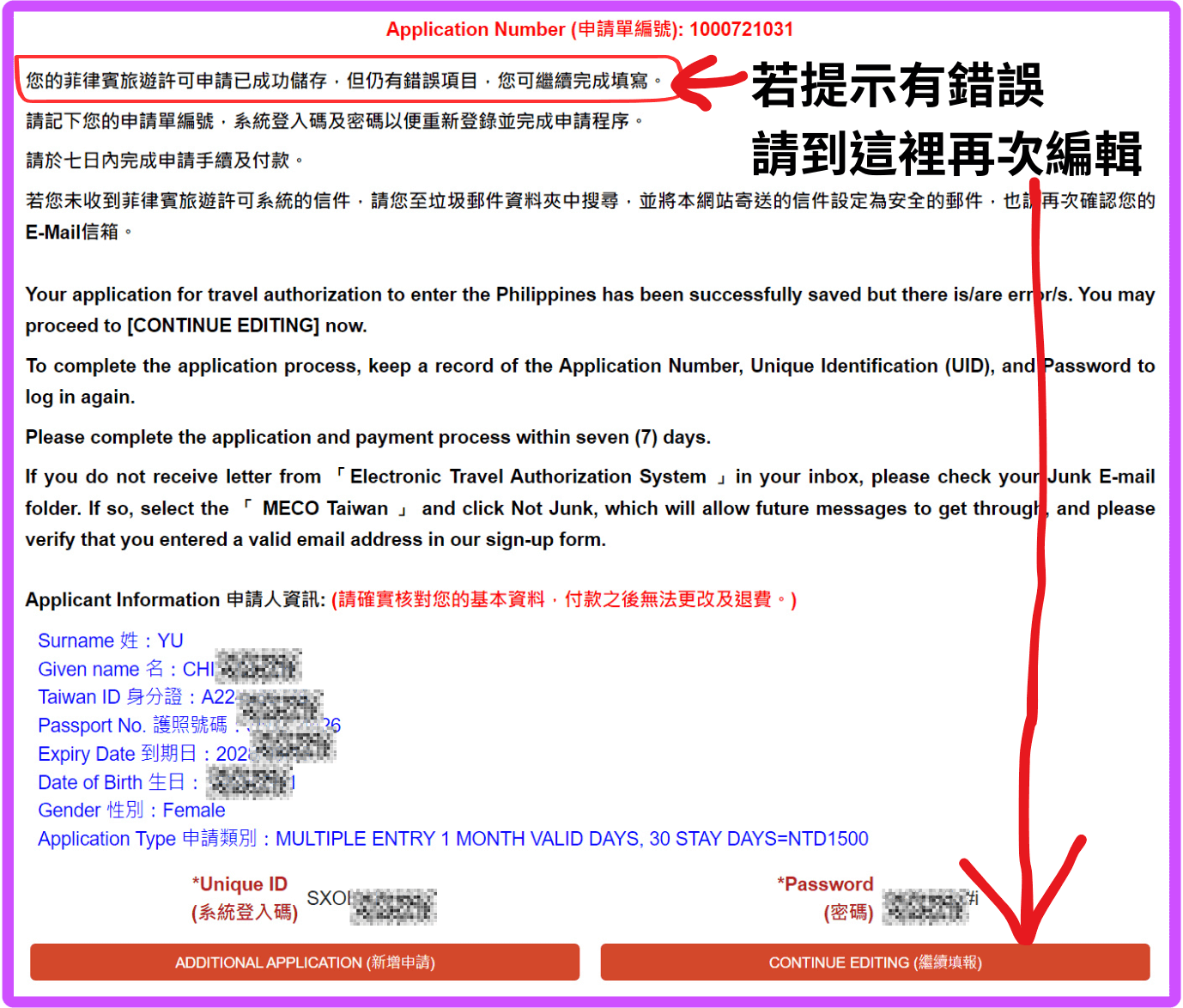Click the Expiry Date line
The height and width of the screenshot is (1008, 1183).
143,754
